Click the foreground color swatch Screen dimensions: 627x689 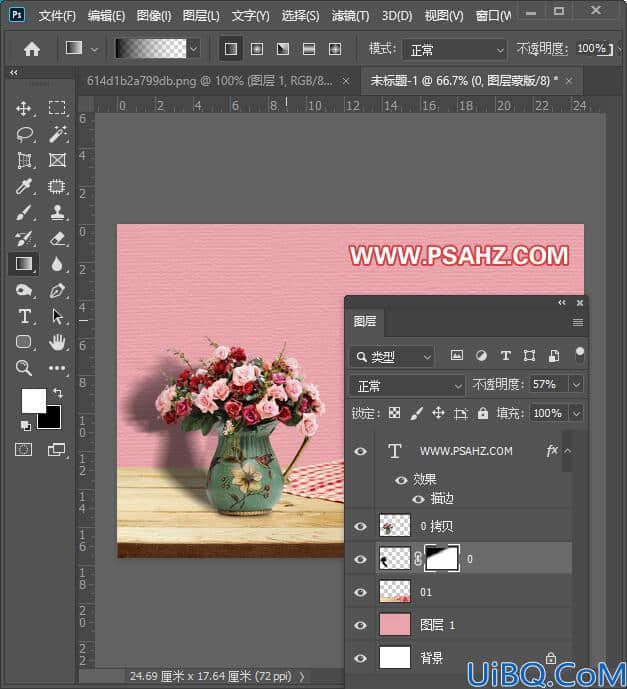33,400
